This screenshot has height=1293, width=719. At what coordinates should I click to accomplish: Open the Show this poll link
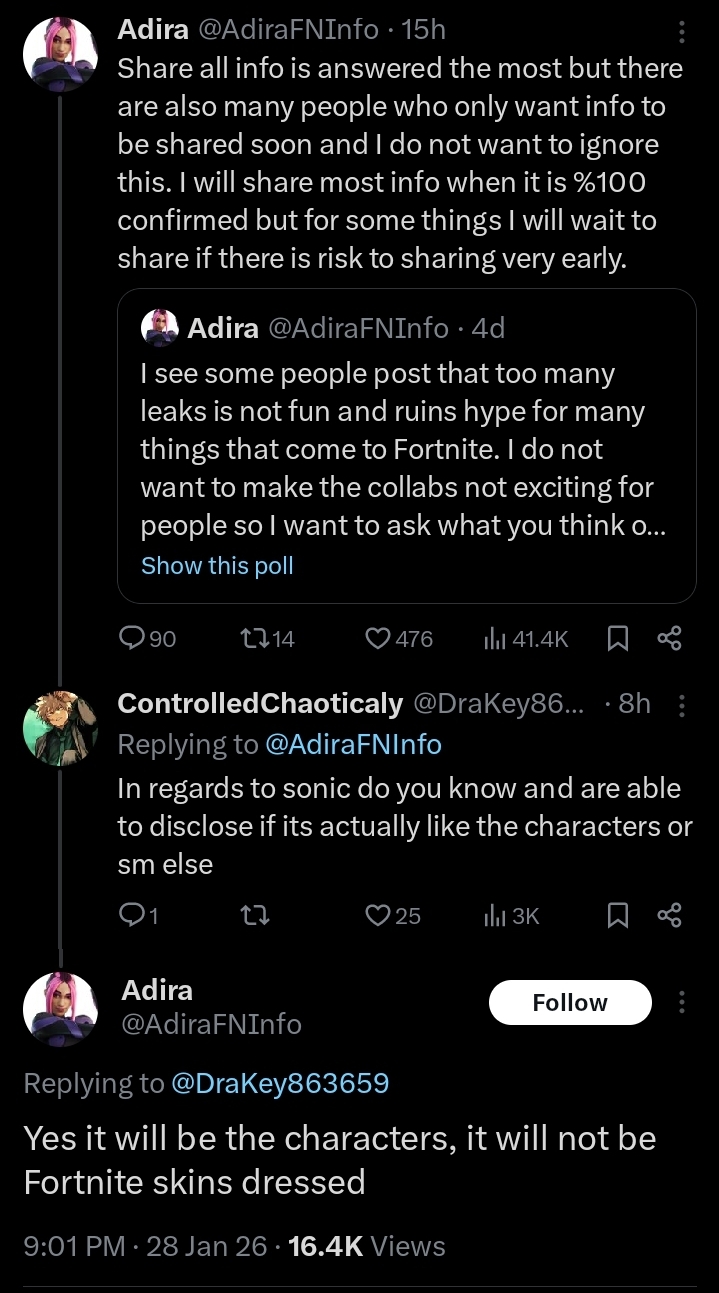click(217, 566)
